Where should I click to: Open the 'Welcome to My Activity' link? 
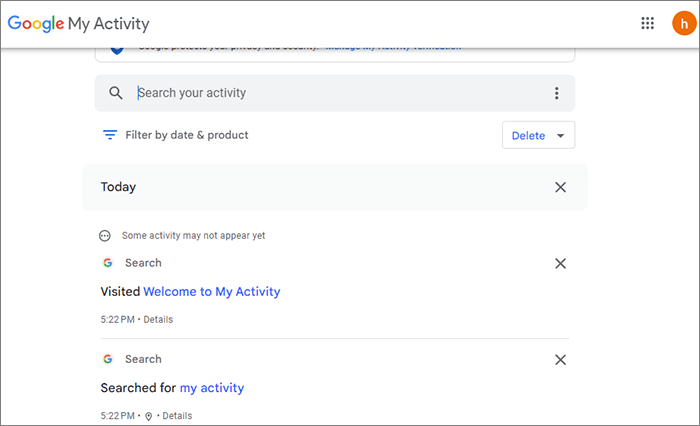(x=211, y=292)
